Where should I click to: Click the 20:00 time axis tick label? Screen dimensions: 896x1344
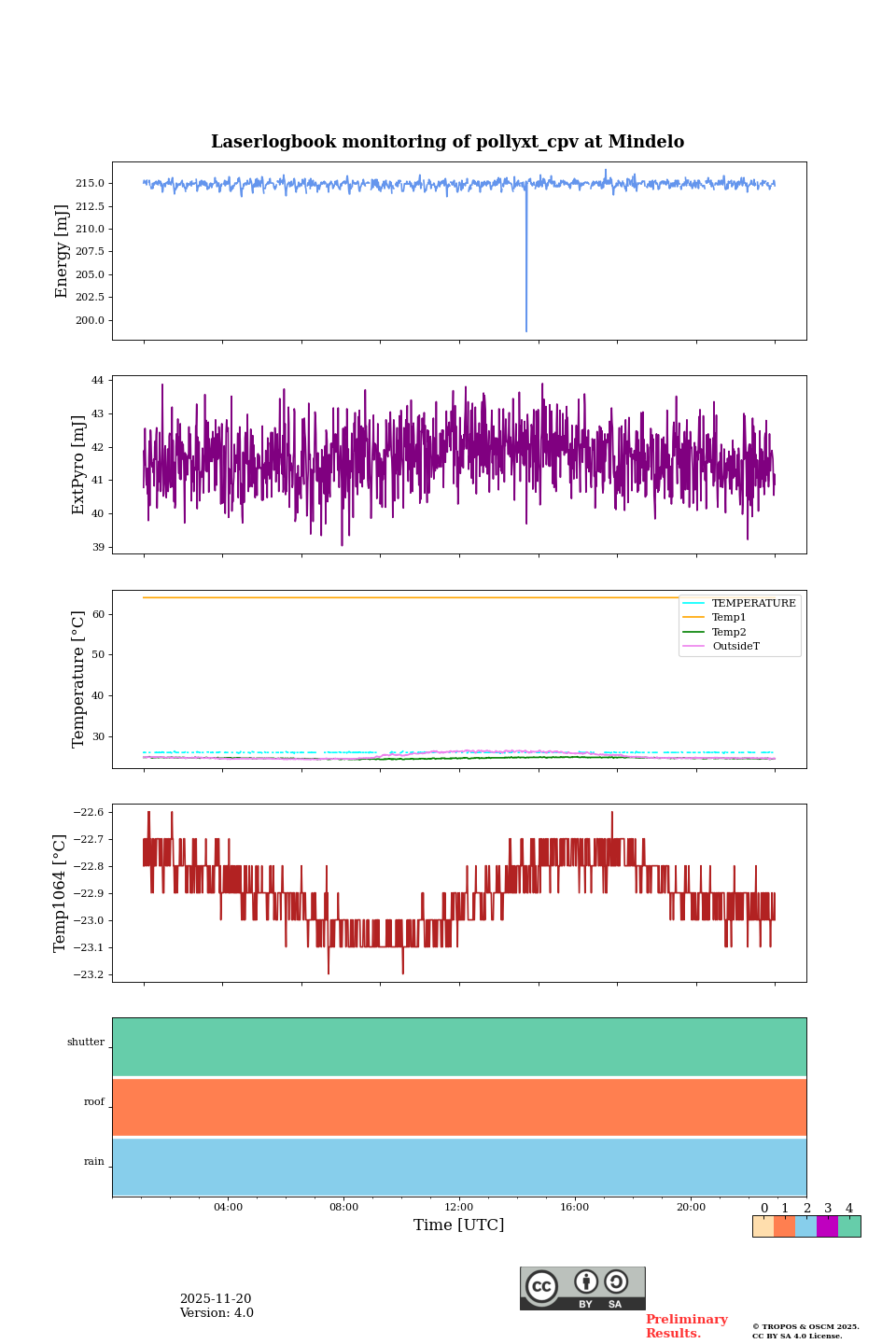point(691,1208)
